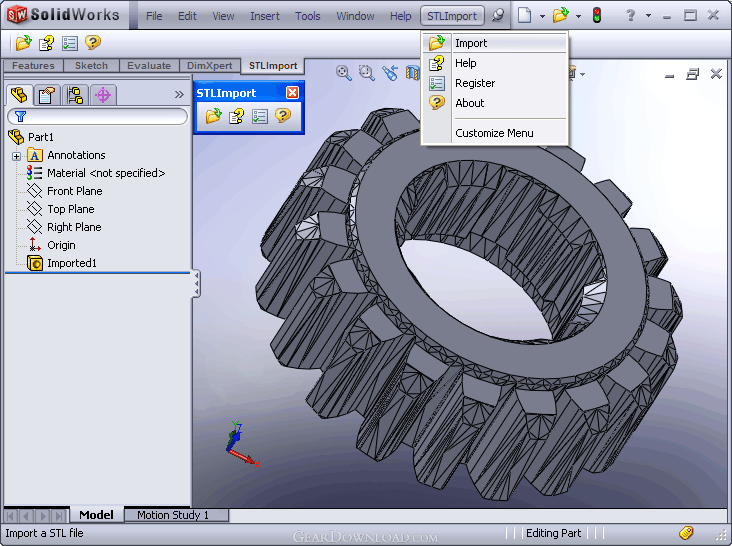Click the feature tree filter field
Viewport: 732px width, 546px height.
click(x=98, y=116)
